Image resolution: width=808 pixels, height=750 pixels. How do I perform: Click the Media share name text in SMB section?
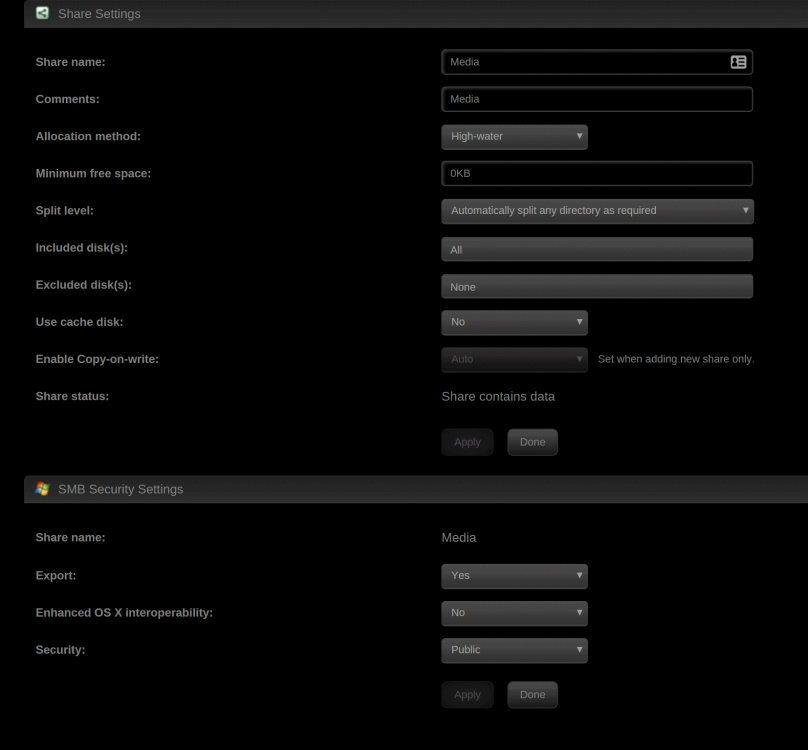click(459, 538)
